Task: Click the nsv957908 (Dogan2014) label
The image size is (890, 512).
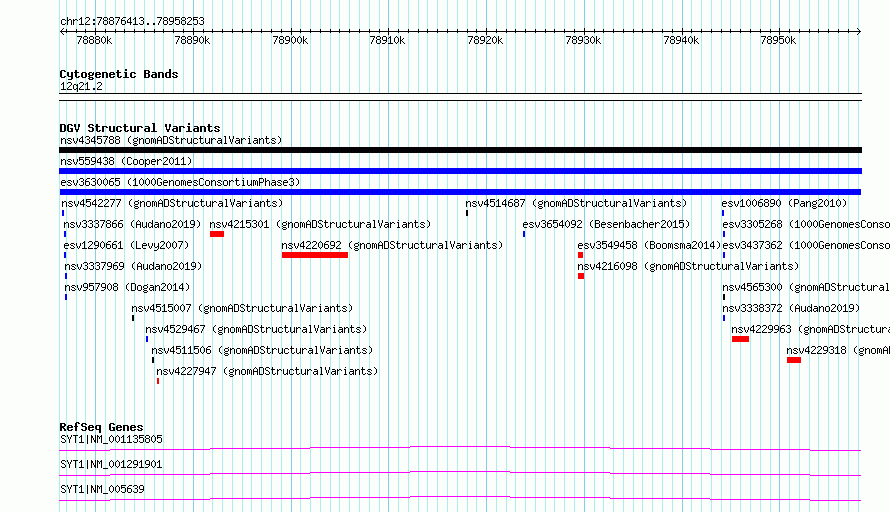Action: 127,287
